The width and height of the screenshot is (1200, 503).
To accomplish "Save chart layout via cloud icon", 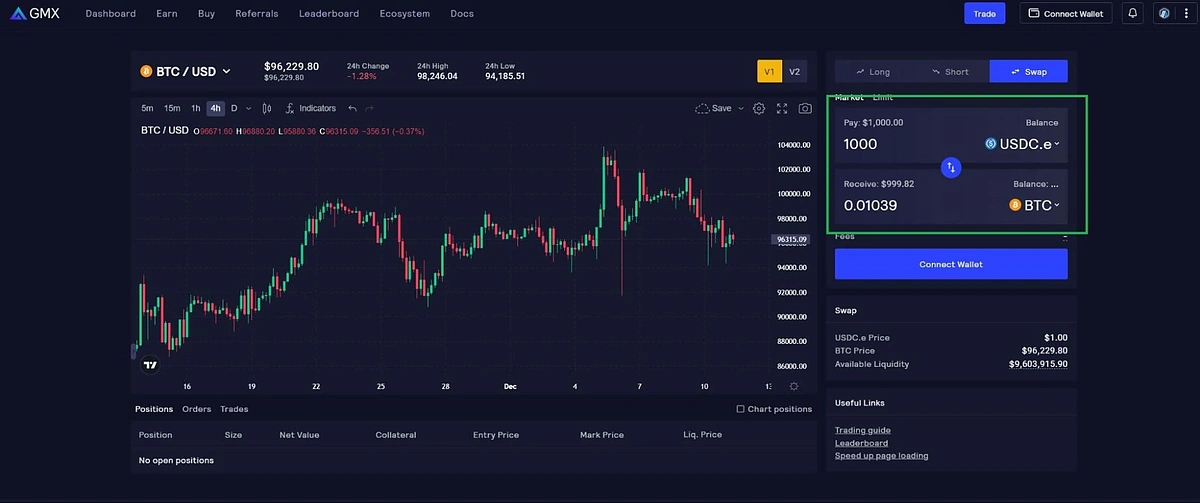I will pos(702,108).
